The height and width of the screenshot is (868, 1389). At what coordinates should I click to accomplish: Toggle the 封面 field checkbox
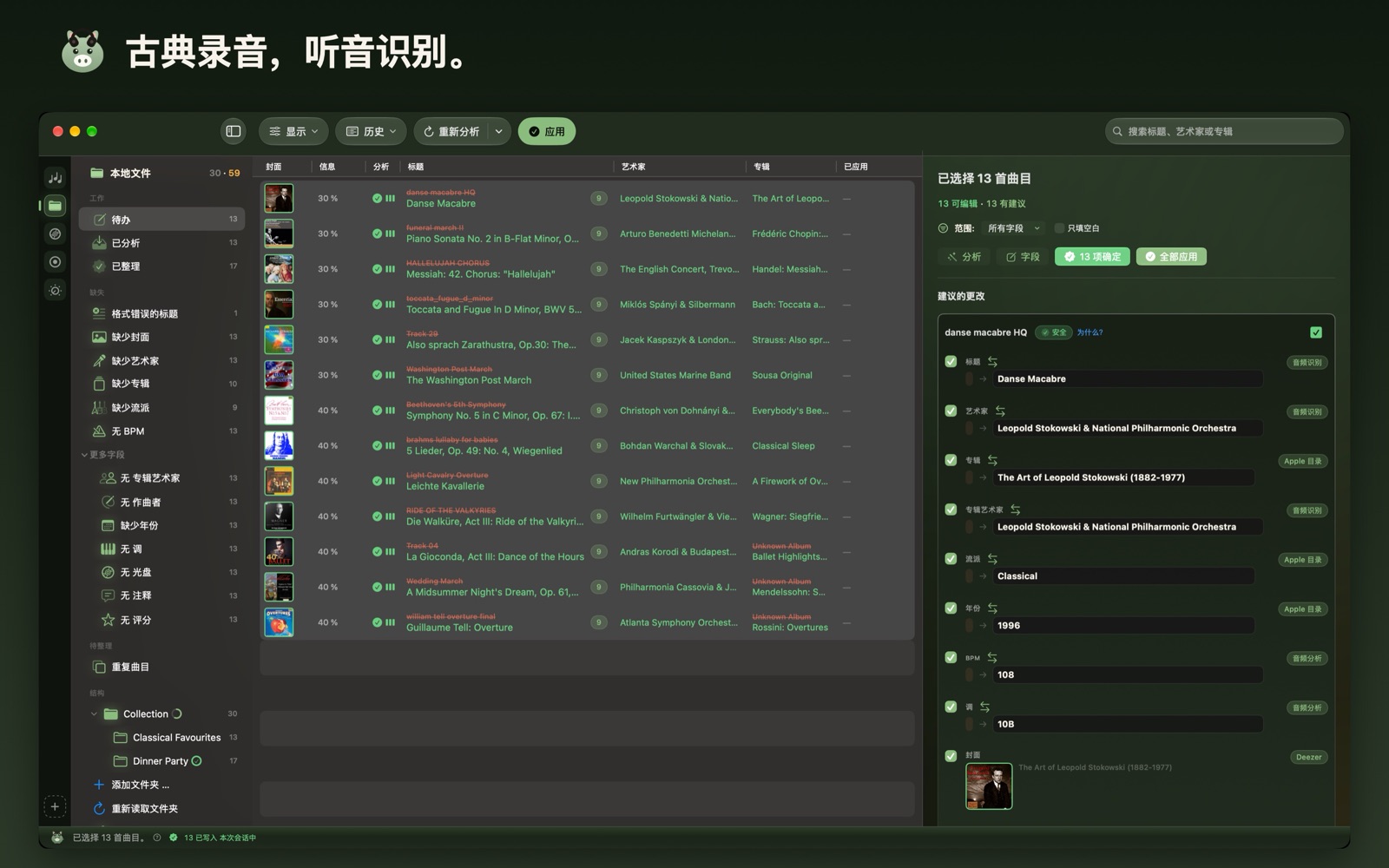click(x=951, y=755)
